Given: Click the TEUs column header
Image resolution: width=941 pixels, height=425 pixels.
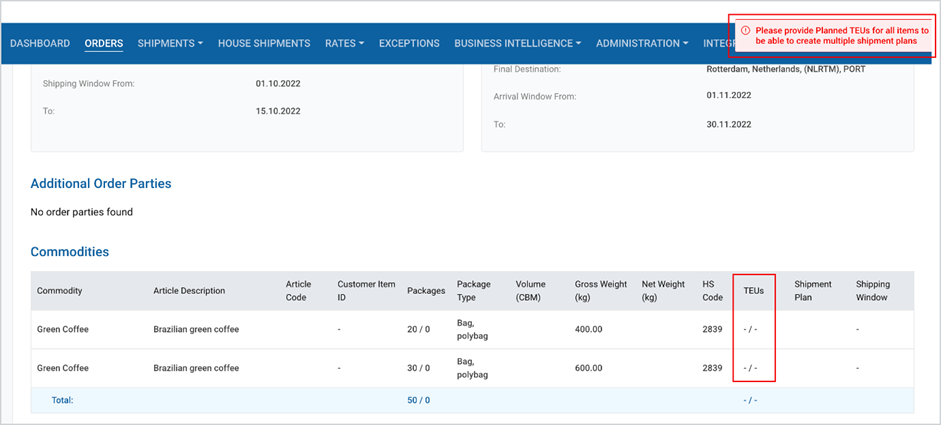Looking at the screenshot, I should 753,291.
